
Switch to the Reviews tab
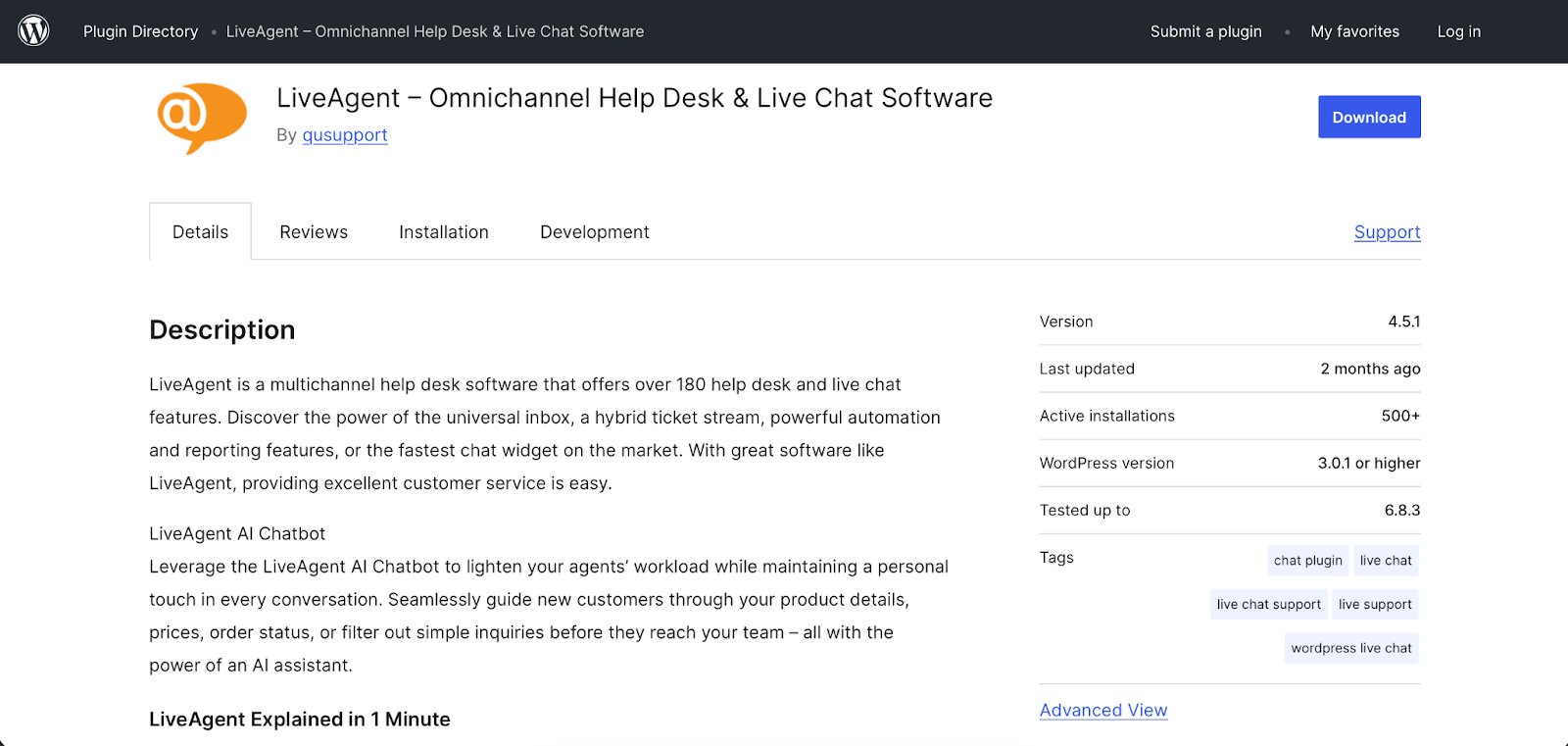[314, 232]
